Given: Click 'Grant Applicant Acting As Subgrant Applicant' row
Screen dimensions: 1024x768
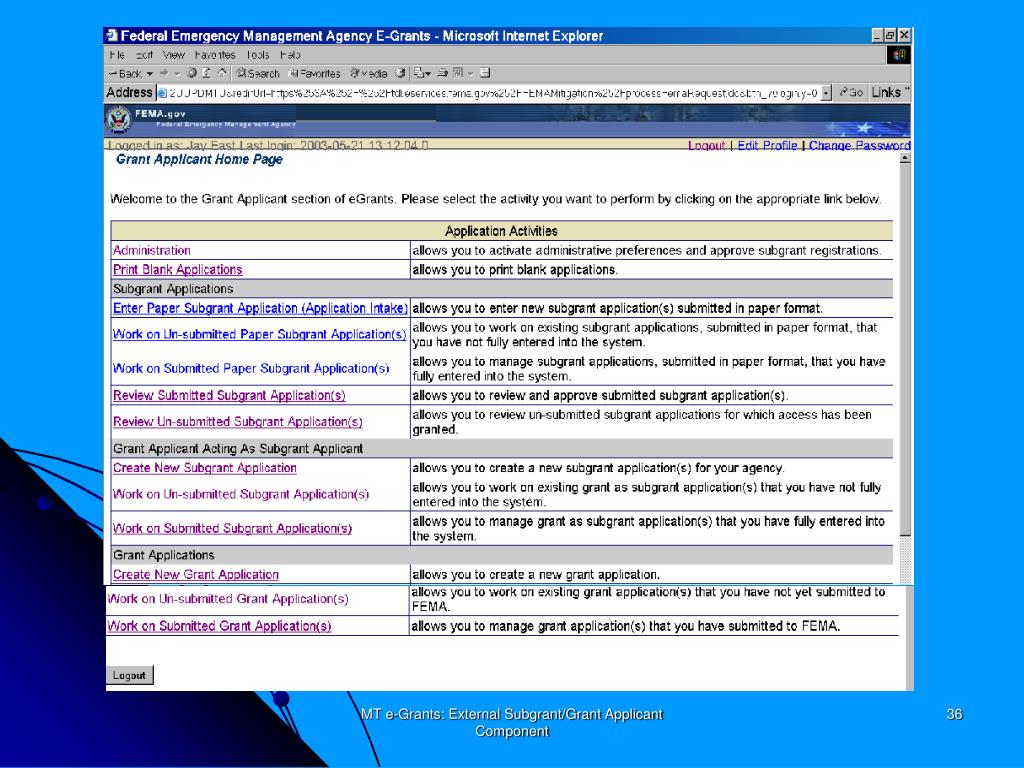Looking at the screenshot, I should (x=502, y=449).
